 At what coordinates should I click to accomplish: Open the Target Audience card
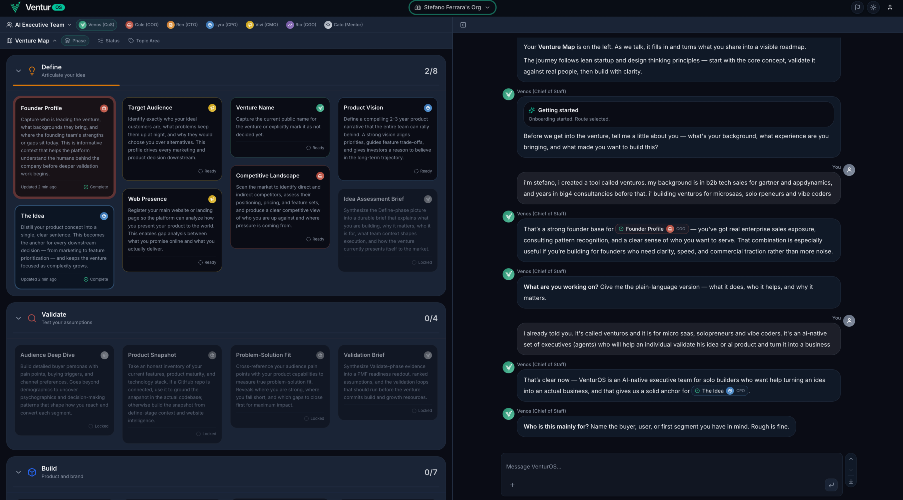pos(172,139)
